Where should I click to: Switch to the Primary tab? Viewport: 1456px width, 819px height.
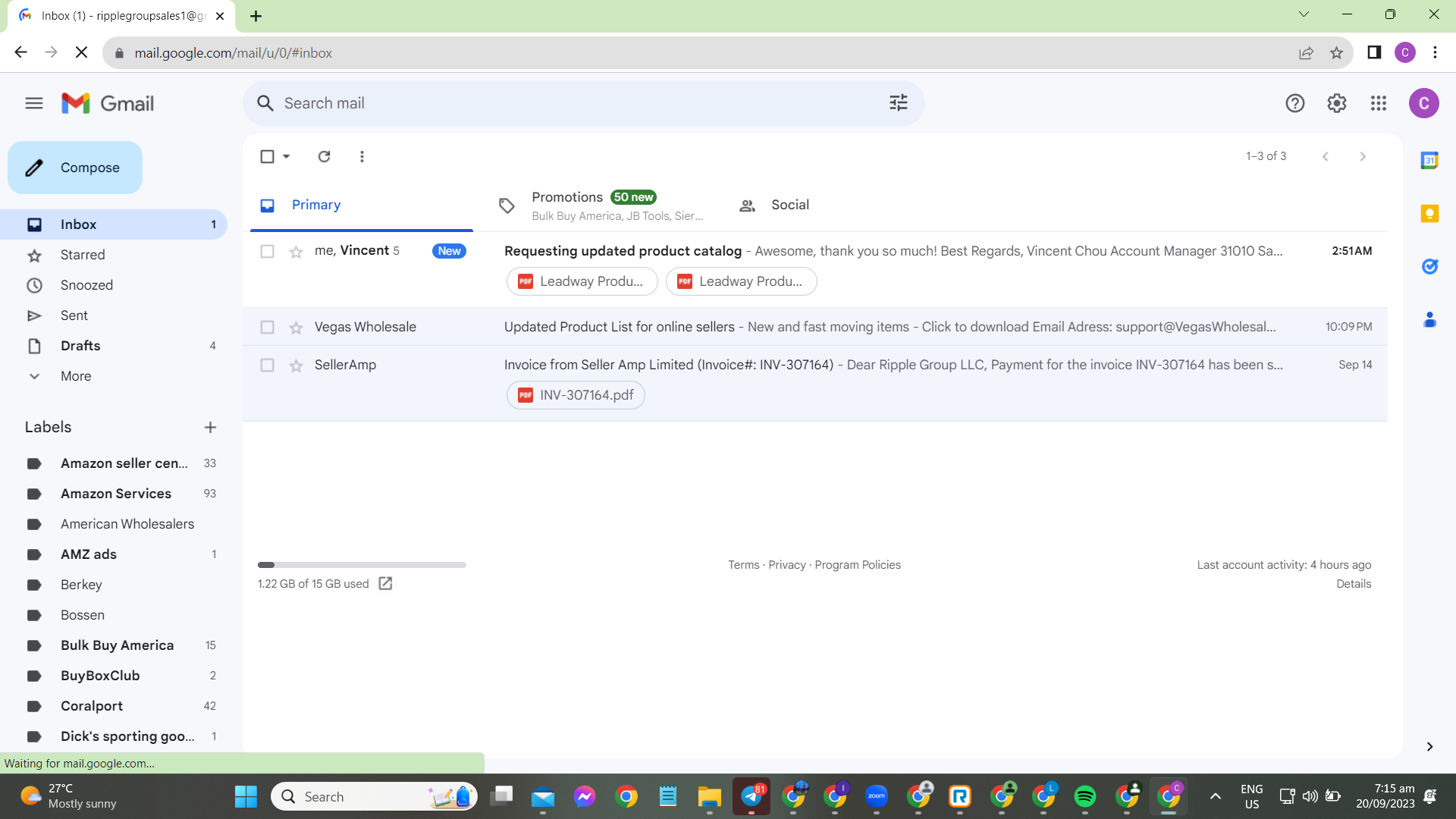point(361,205)
